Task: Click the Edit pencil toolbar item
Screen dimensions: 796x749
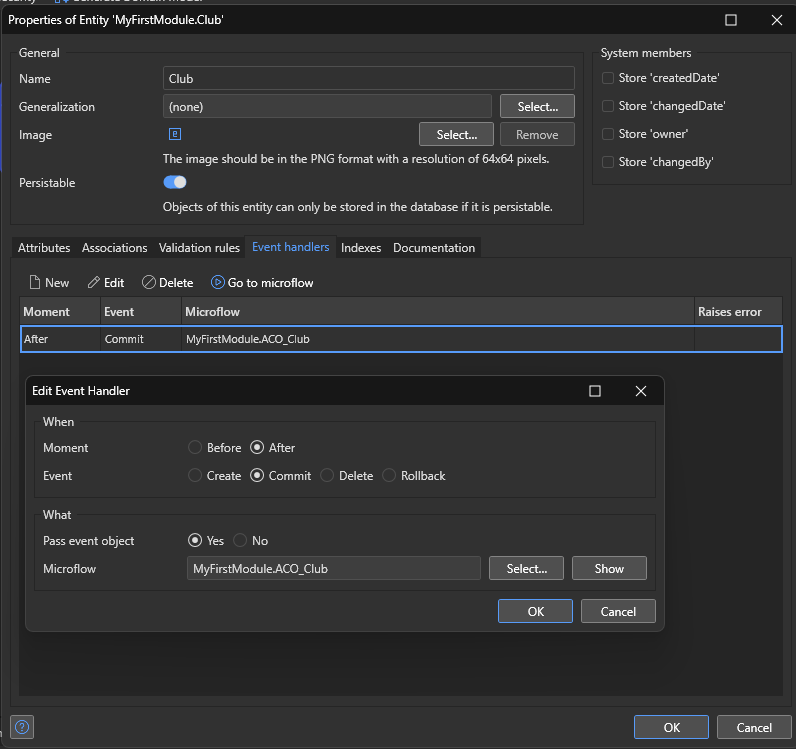Action: (x=106, y=282)
